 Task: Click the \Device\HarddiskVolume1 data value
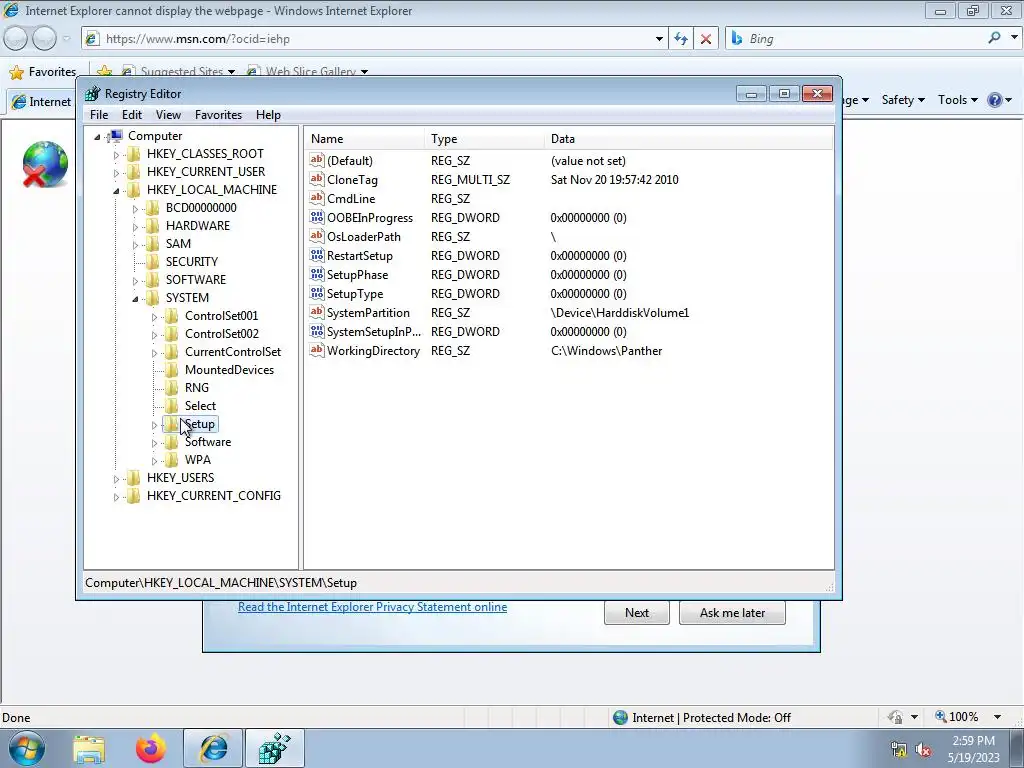pos(620,313)
